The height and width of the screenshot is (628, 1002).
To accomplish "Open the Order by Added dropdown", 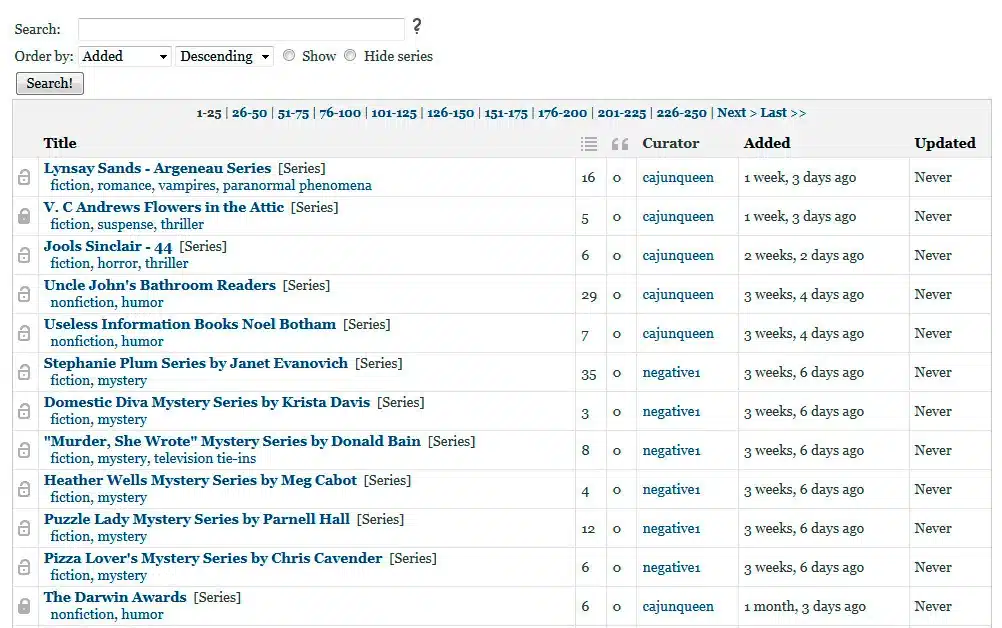I will (125, 56).
